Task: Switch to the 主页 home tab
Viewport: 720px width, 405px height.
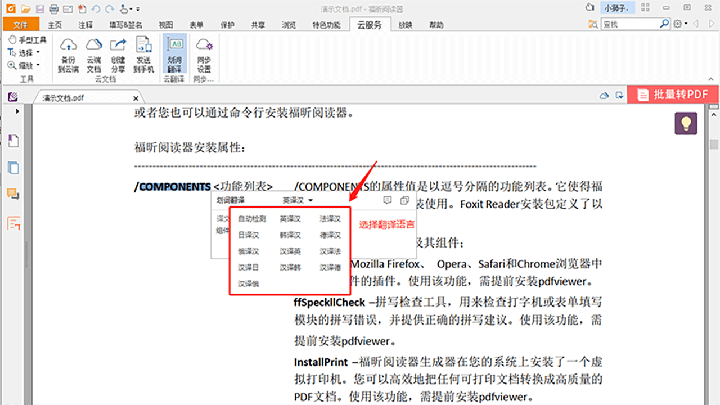Action: click(x=55, y=25)
